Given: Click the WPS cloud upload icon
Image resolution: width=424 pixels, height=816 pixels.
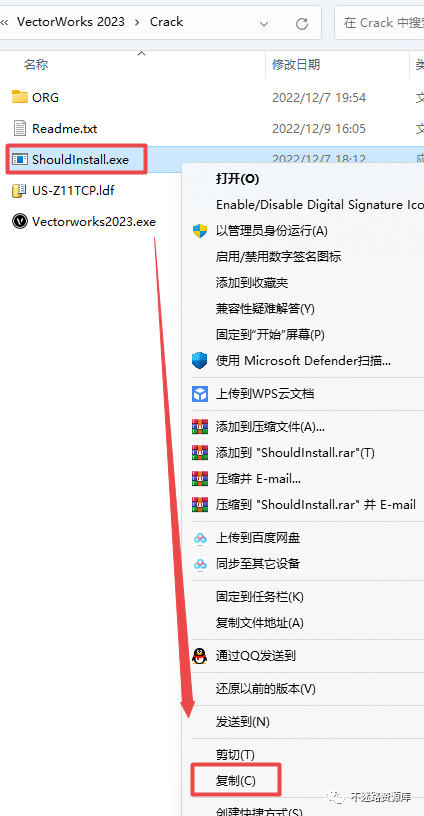Looking at the screenshot, I should pos(200,394).
